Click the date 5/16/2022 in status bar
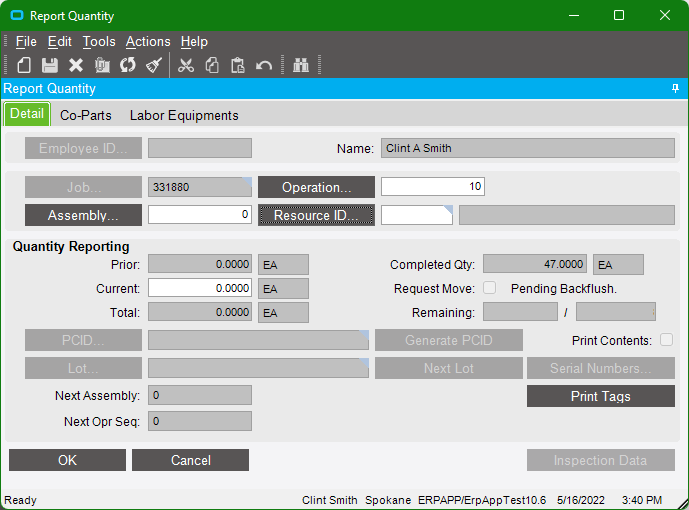 (580, 500)
